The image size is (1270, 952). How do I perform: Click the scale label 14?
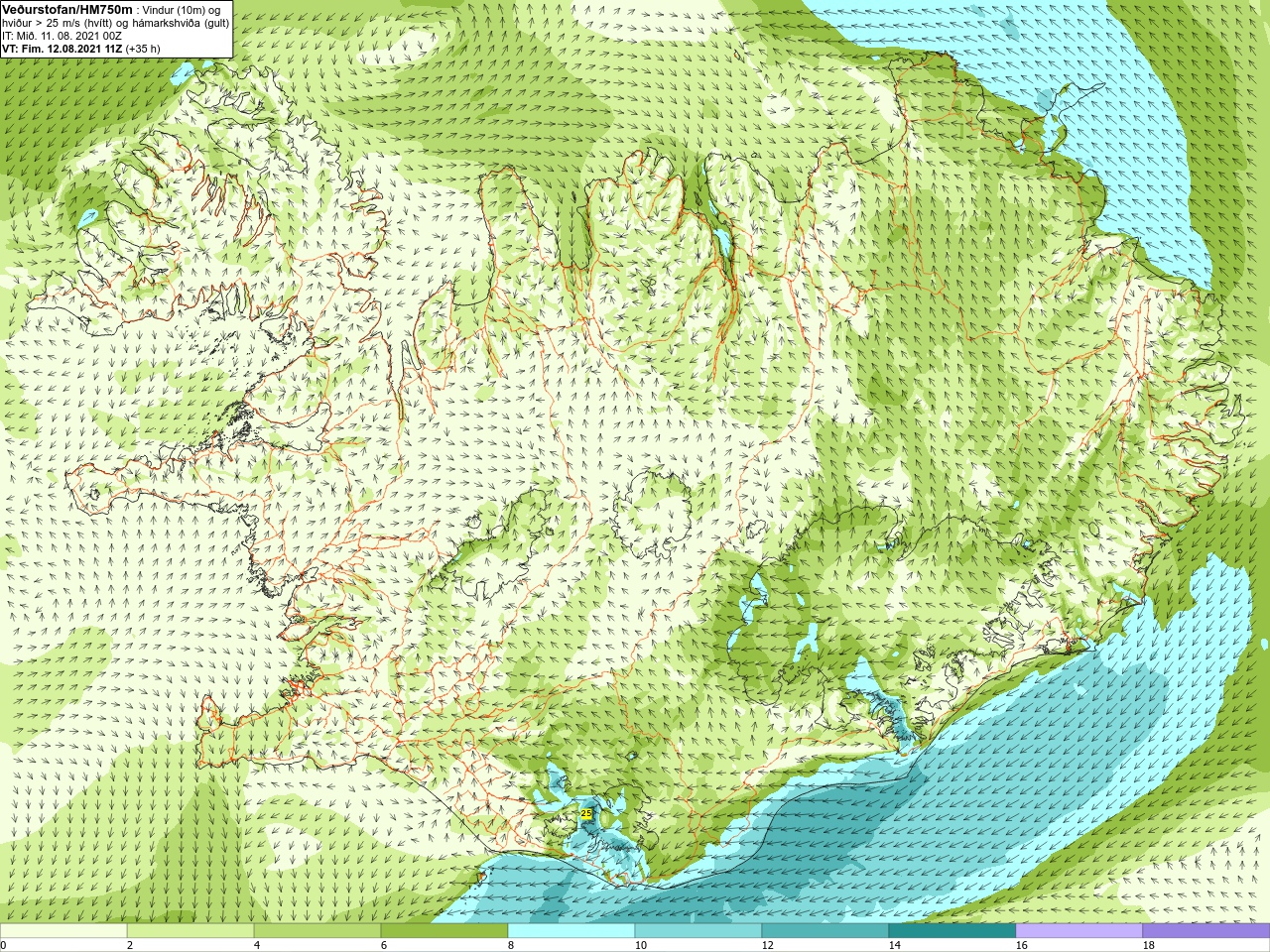pos(894,945)
